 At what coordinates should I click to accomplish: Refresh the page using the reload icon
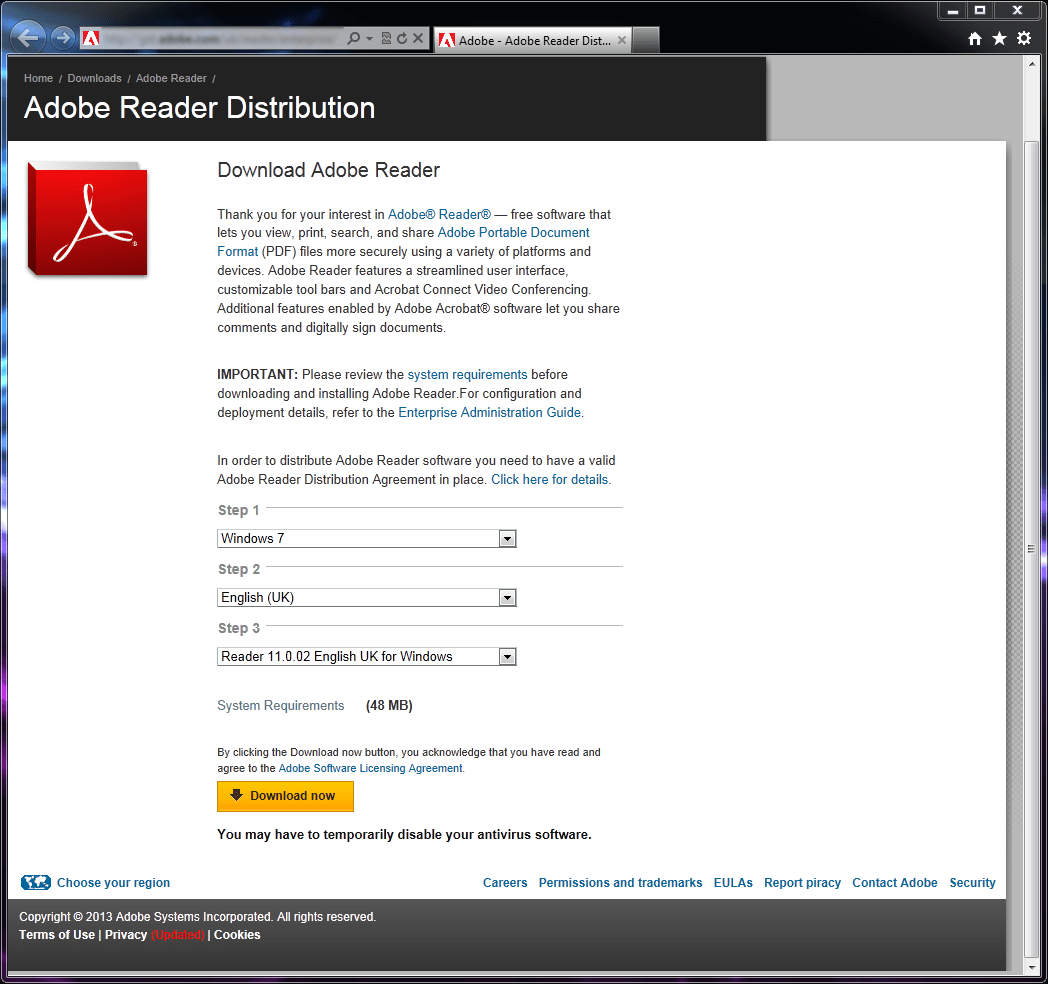(401, 38)
